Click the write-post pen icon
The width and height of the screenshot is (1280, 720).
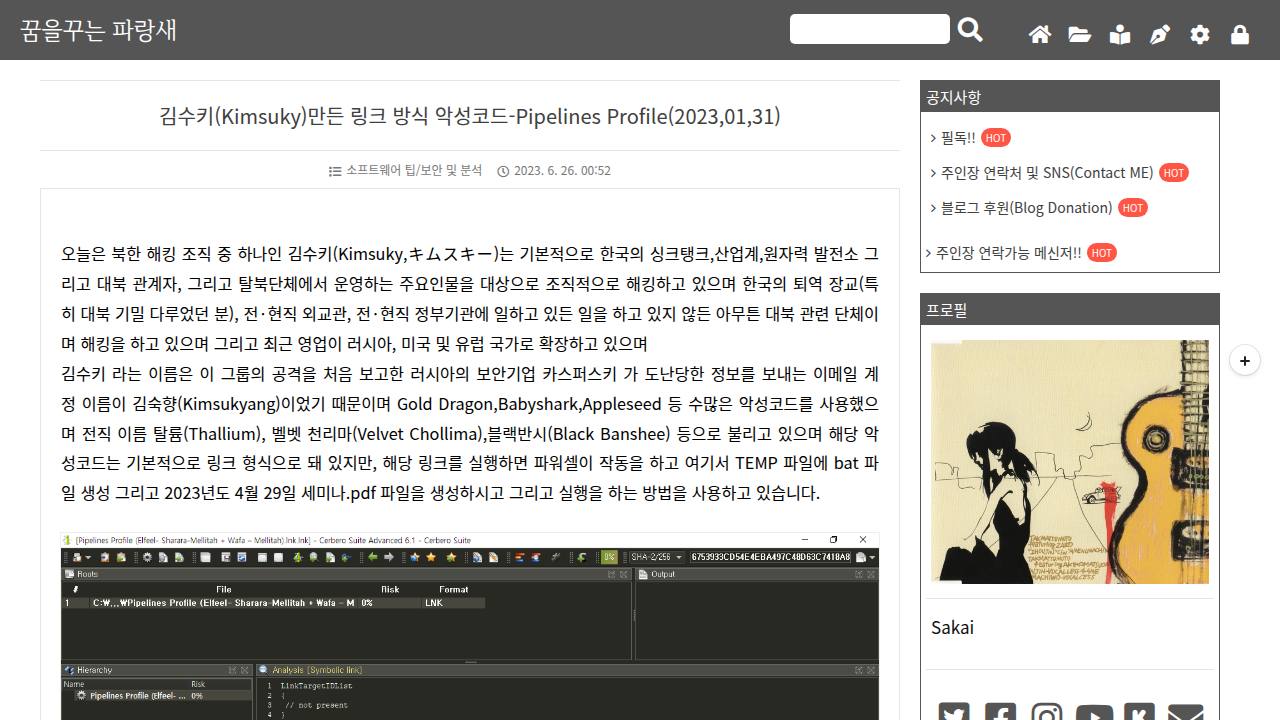click(1160, 35)
